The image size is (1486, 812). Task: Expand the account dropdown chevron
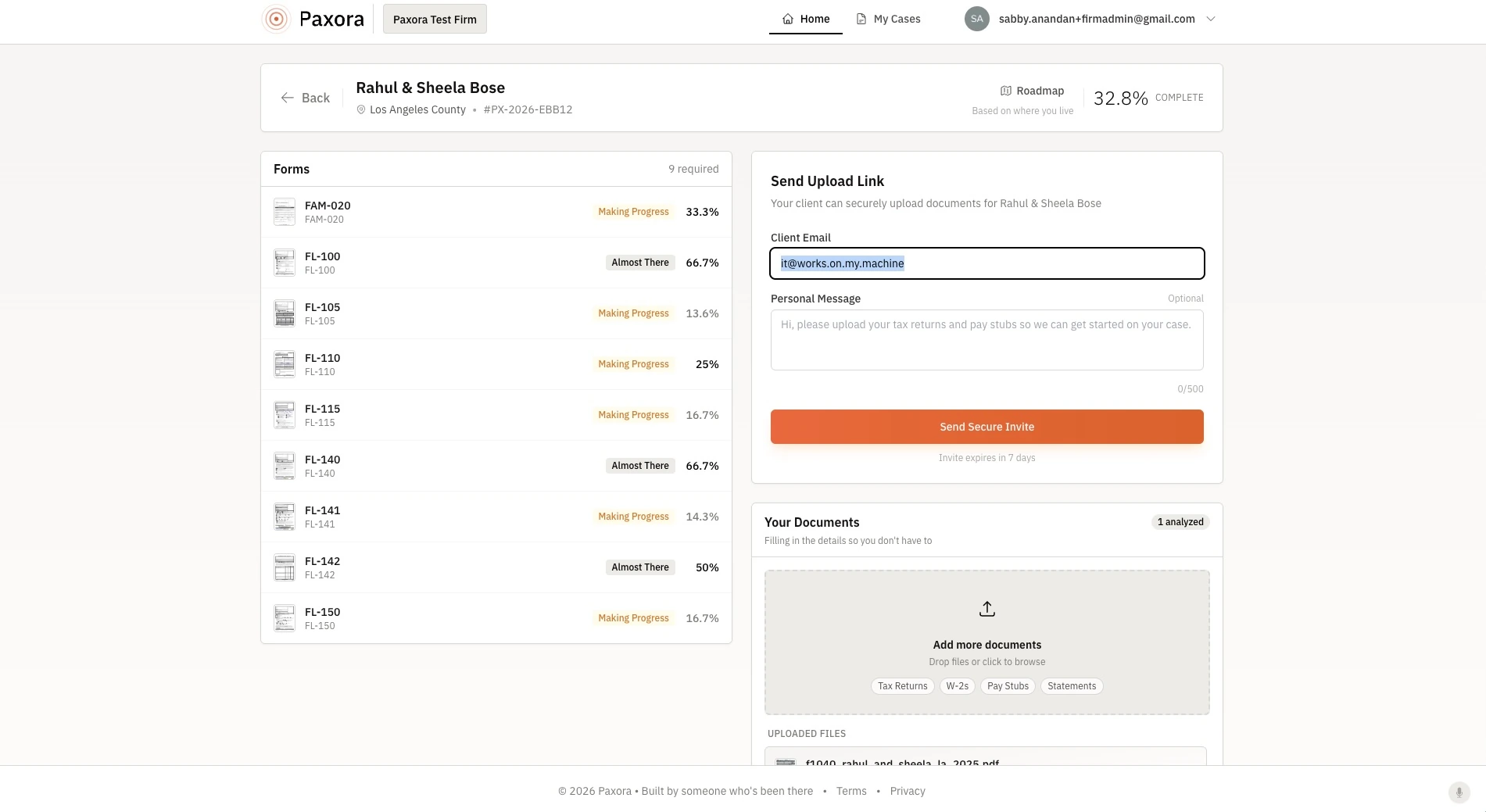click(1211, 19)
